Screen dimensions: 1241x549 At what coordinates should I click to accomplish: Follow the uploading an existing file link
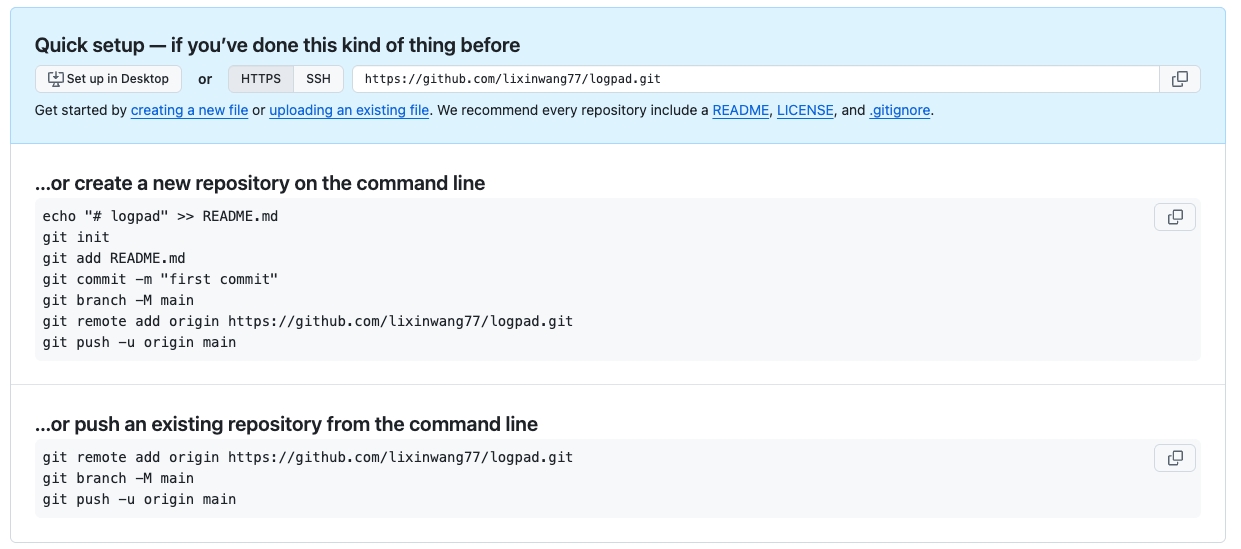pyautogui.click(x=349, y=111)
